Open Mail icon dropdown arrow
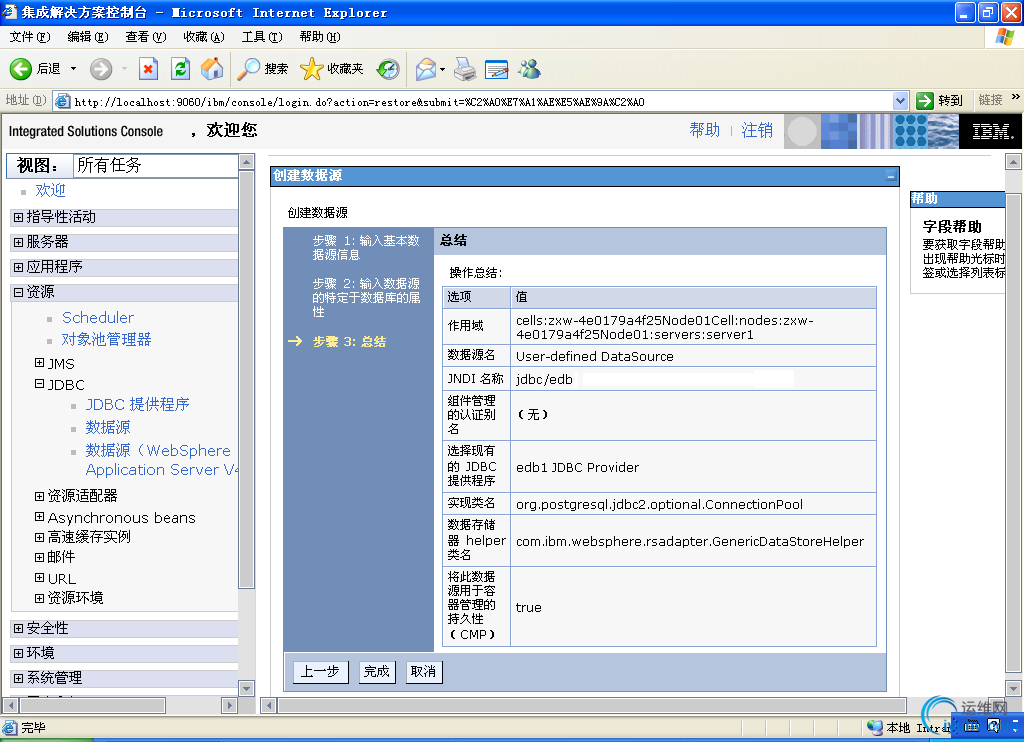The height and width of the screenshot is (742, 1024). [442, 69]
